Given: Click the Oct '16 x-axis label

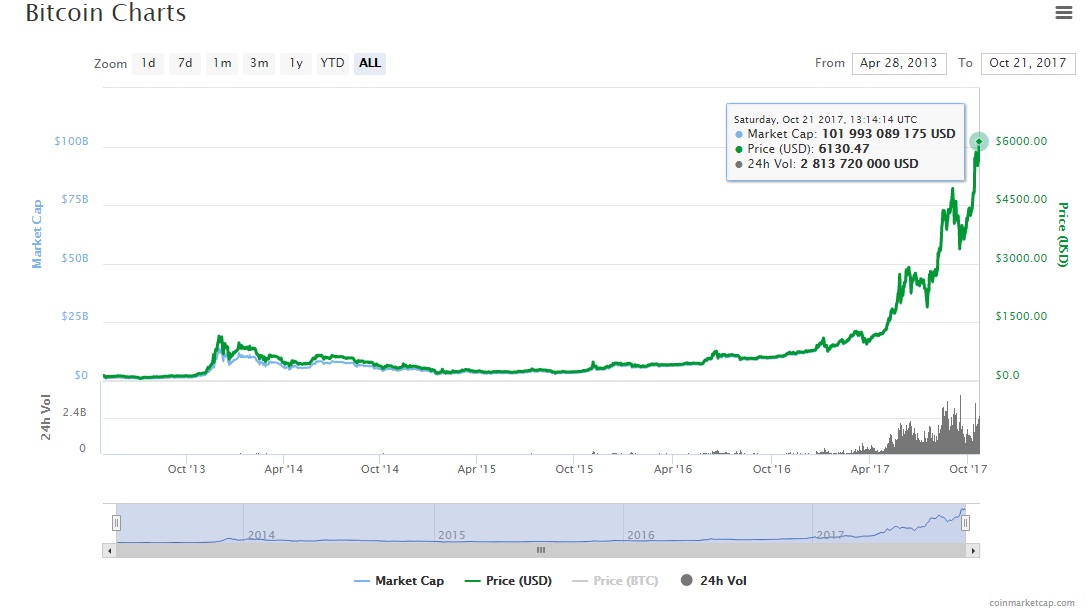Looking at the screenshot, I should tap(772, 469).
